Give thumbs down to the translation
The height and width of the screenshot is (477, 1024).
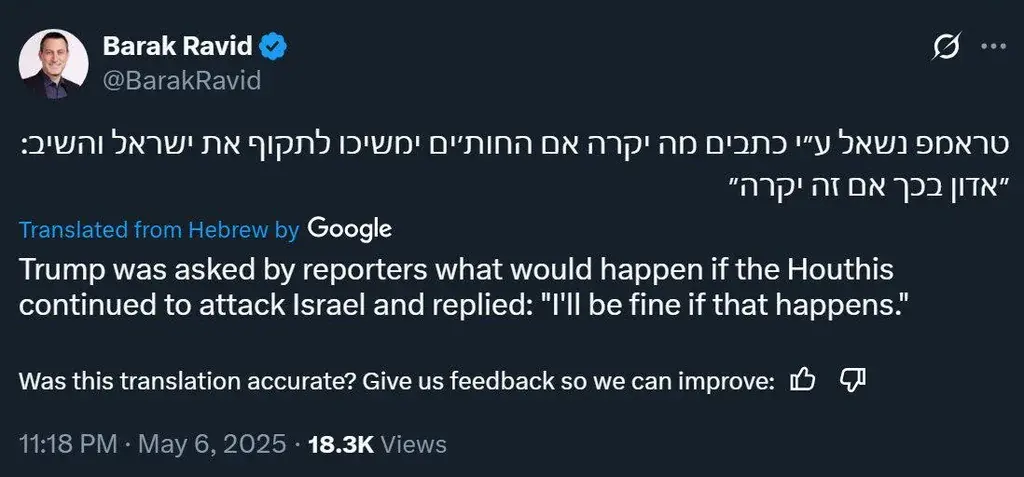click(x=852, y=380)
